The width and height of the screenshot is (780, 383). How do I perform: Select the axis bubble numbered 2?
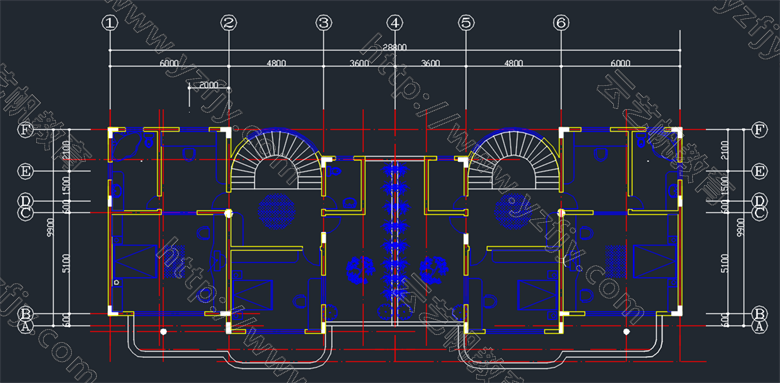point(228,23)
